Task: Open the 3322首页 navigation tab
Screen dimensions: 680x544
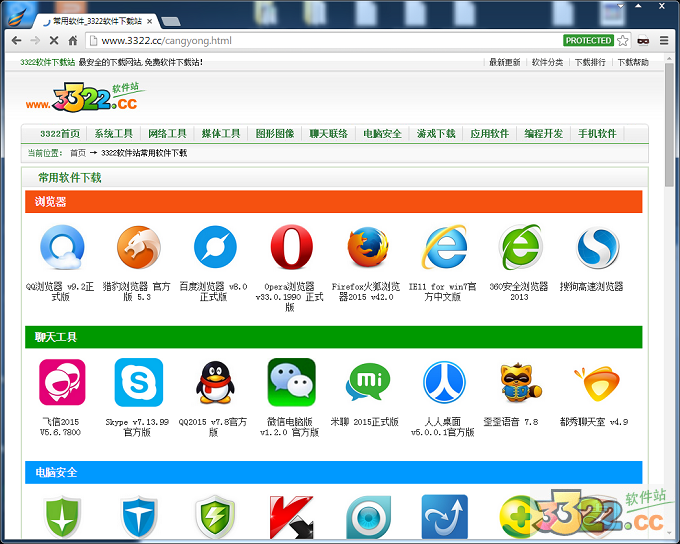Action: pyautogui.click(x=60, y=134)
